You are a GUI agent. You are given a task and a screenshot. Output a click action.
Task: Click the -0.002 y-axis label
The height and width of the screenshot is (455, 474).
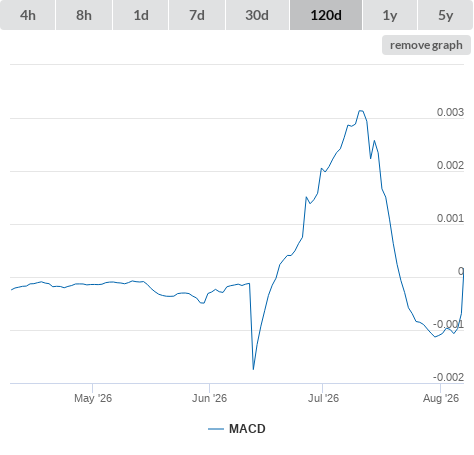click(448, 377)
